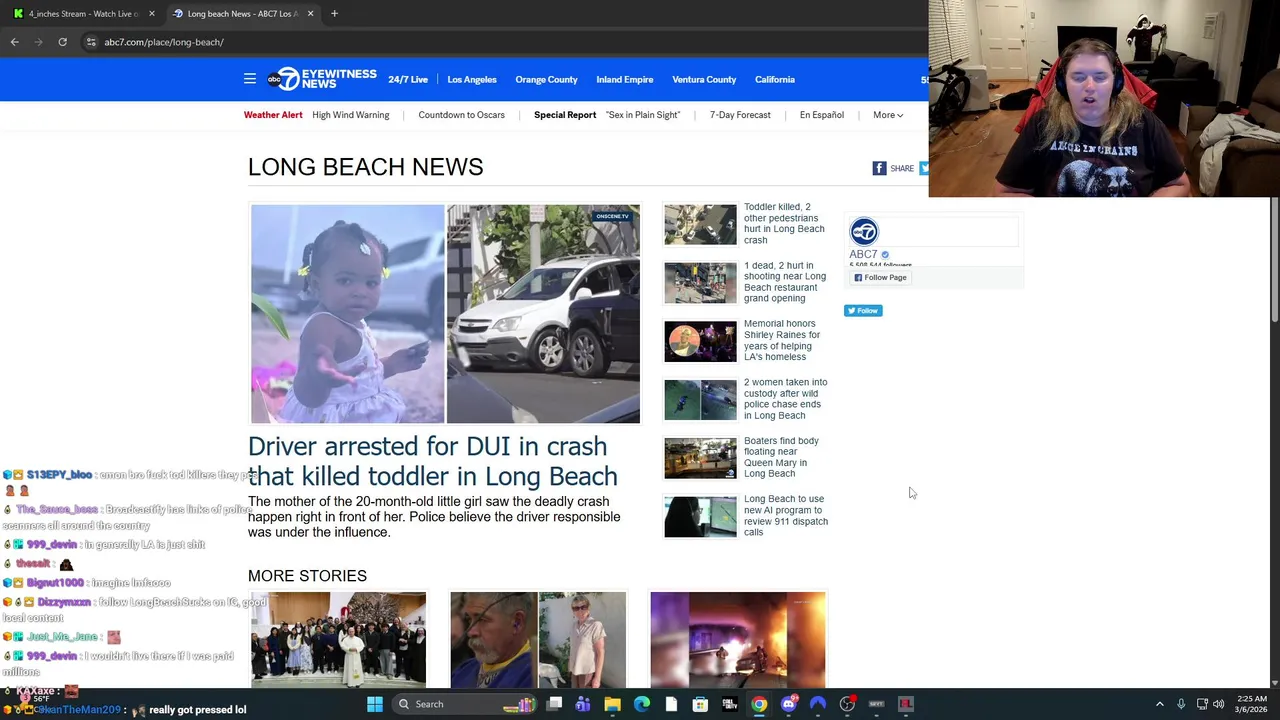Open network settings in system tray

[1202, 704]
